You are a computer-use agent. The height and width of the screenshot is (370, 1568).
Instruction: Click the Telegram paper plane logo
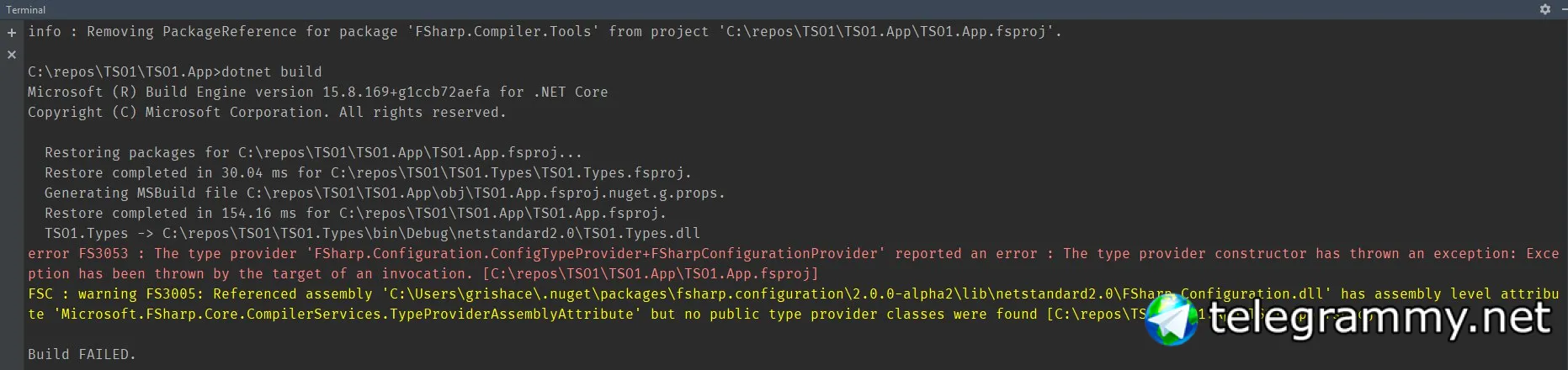[x=1171, y=320]
